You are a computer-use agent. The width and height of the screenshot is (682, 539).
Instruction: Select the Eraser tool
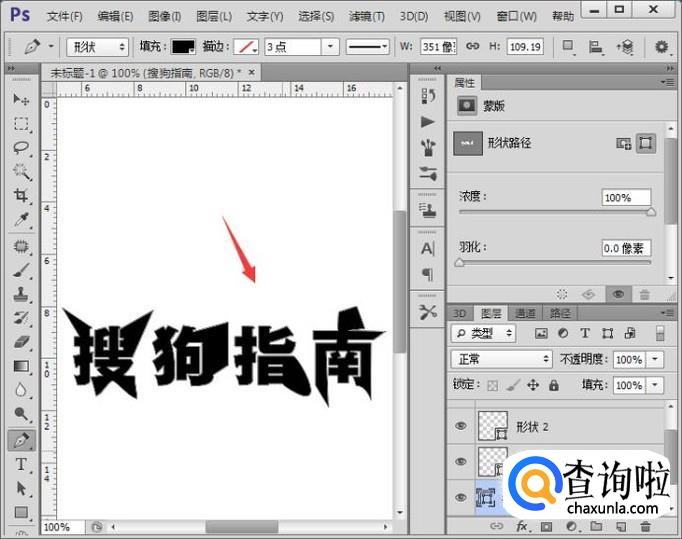click(21, 342)
